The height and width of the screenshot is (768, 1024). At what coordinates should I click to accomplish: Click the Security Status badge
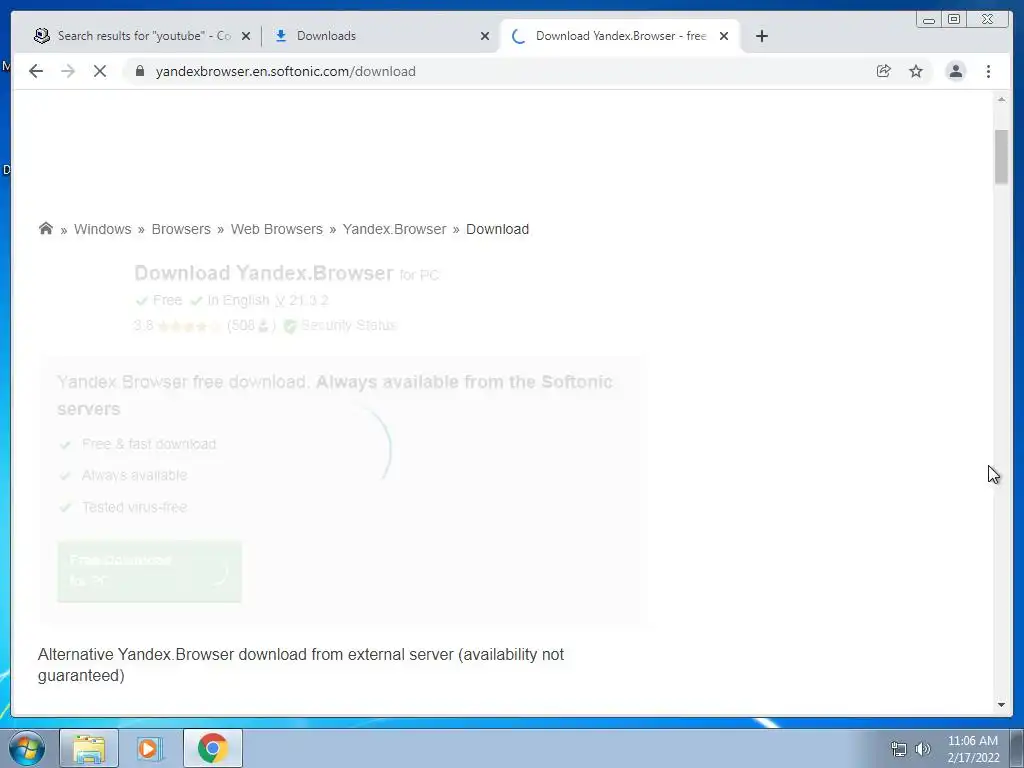[340, 325]
